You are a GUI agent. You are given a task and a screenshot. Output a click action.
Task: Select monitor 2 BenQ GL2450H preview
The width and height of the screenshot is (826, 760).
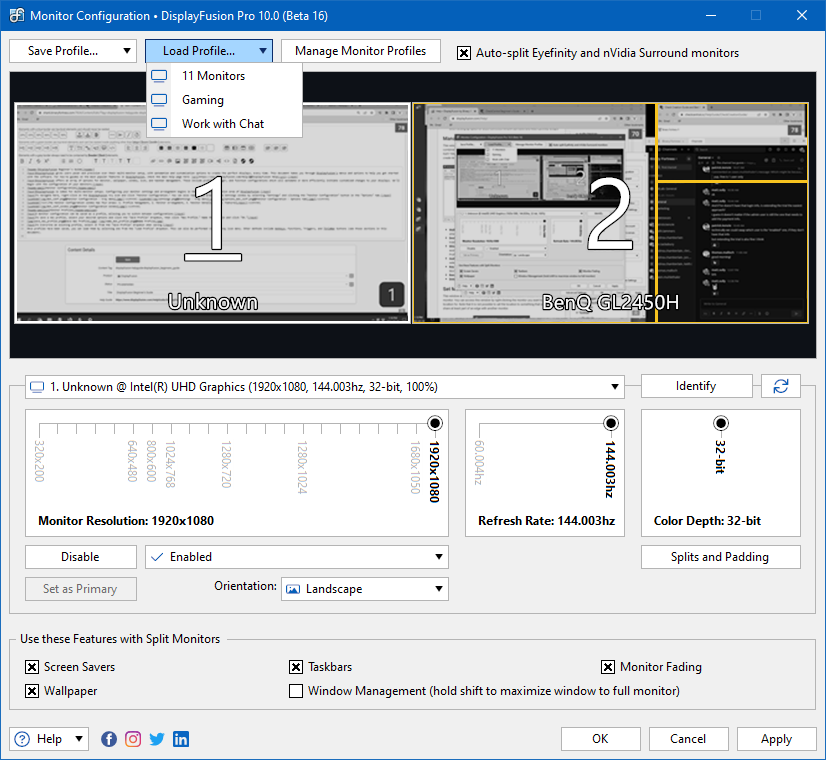(x=611, y=213)
